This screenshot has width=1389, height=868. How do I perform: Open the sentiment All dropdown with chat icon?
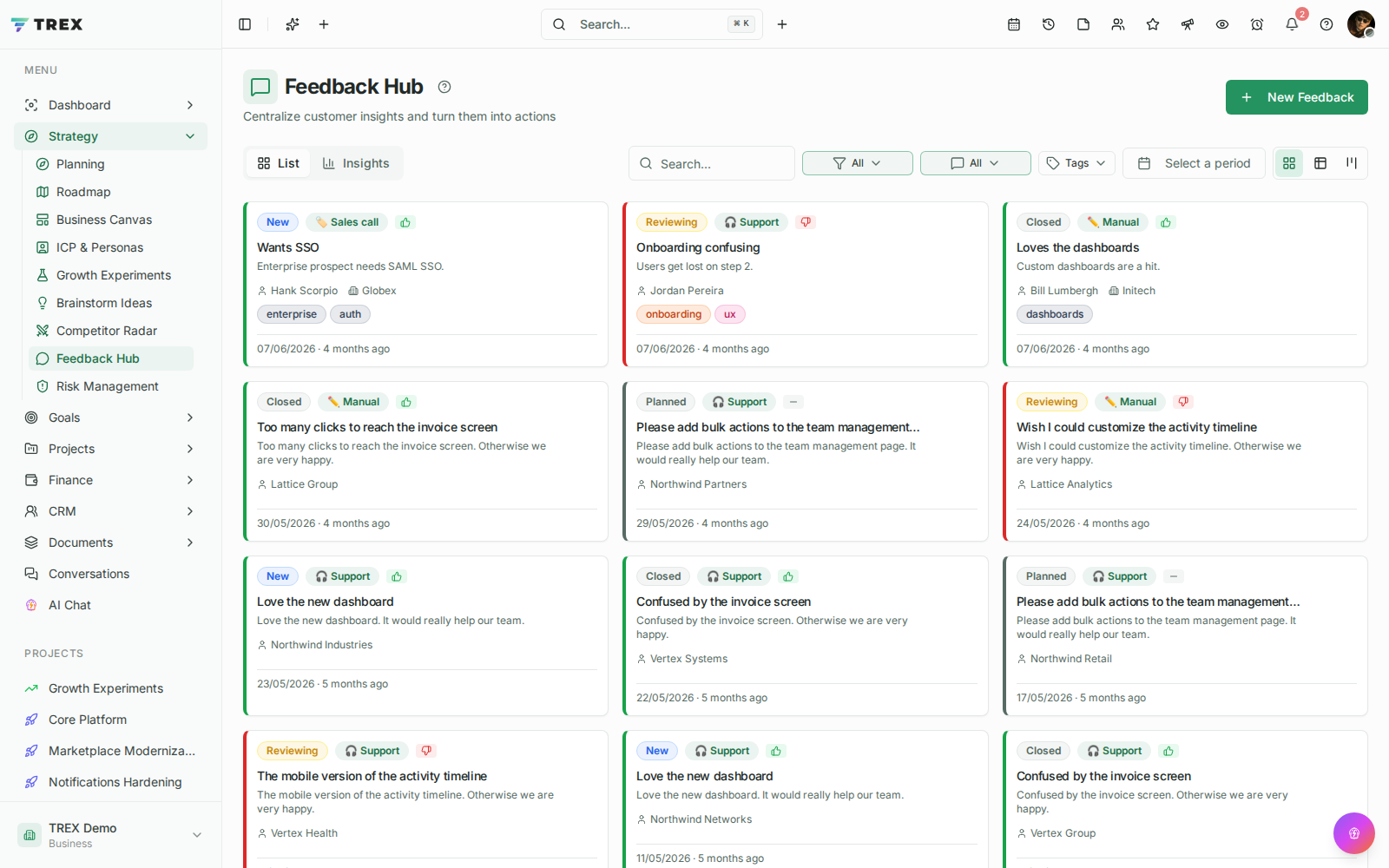(x=976, y=163)
